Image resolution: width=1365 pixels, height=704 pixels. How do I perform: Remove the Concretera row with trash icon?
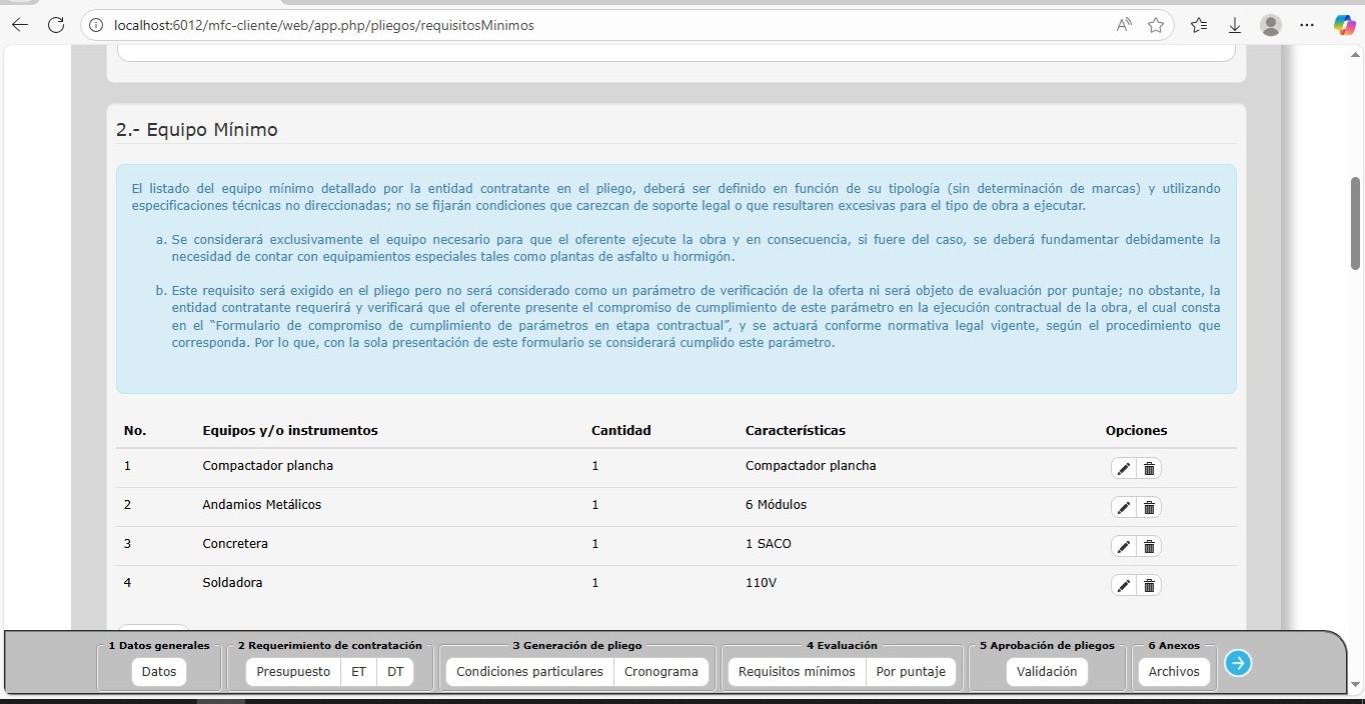coord(1149,547)
